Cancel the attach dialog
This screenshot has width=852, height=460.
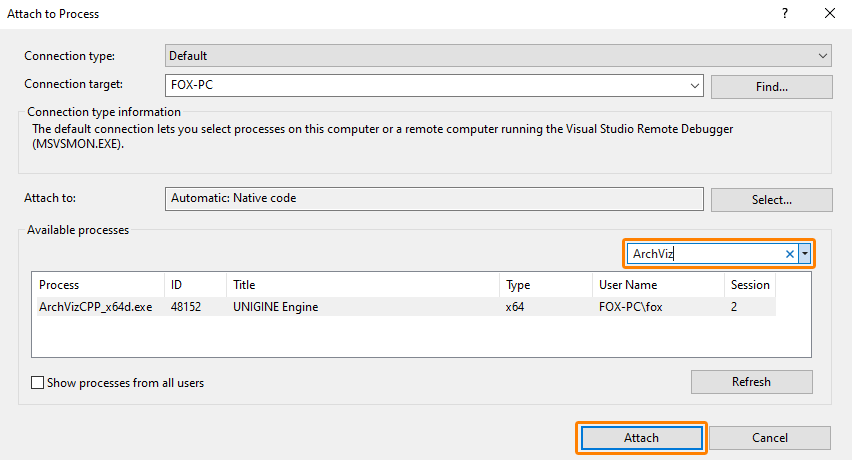[770, 438]
